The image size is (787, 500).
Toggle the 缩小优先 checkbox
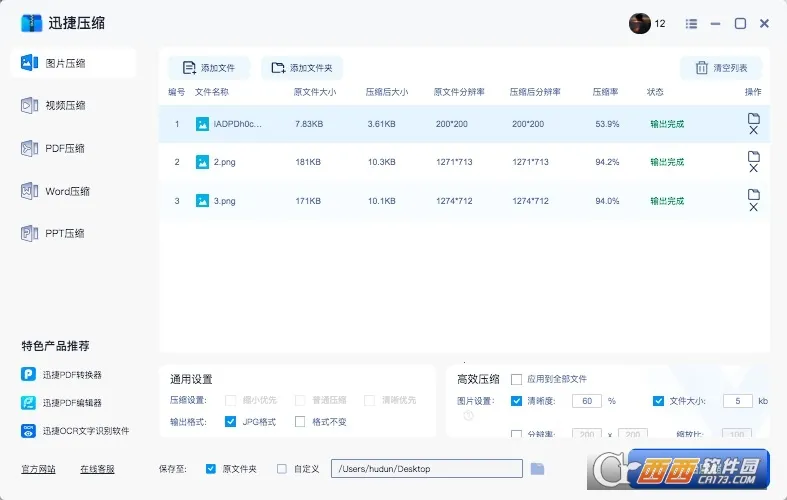(x=230, y=400)
